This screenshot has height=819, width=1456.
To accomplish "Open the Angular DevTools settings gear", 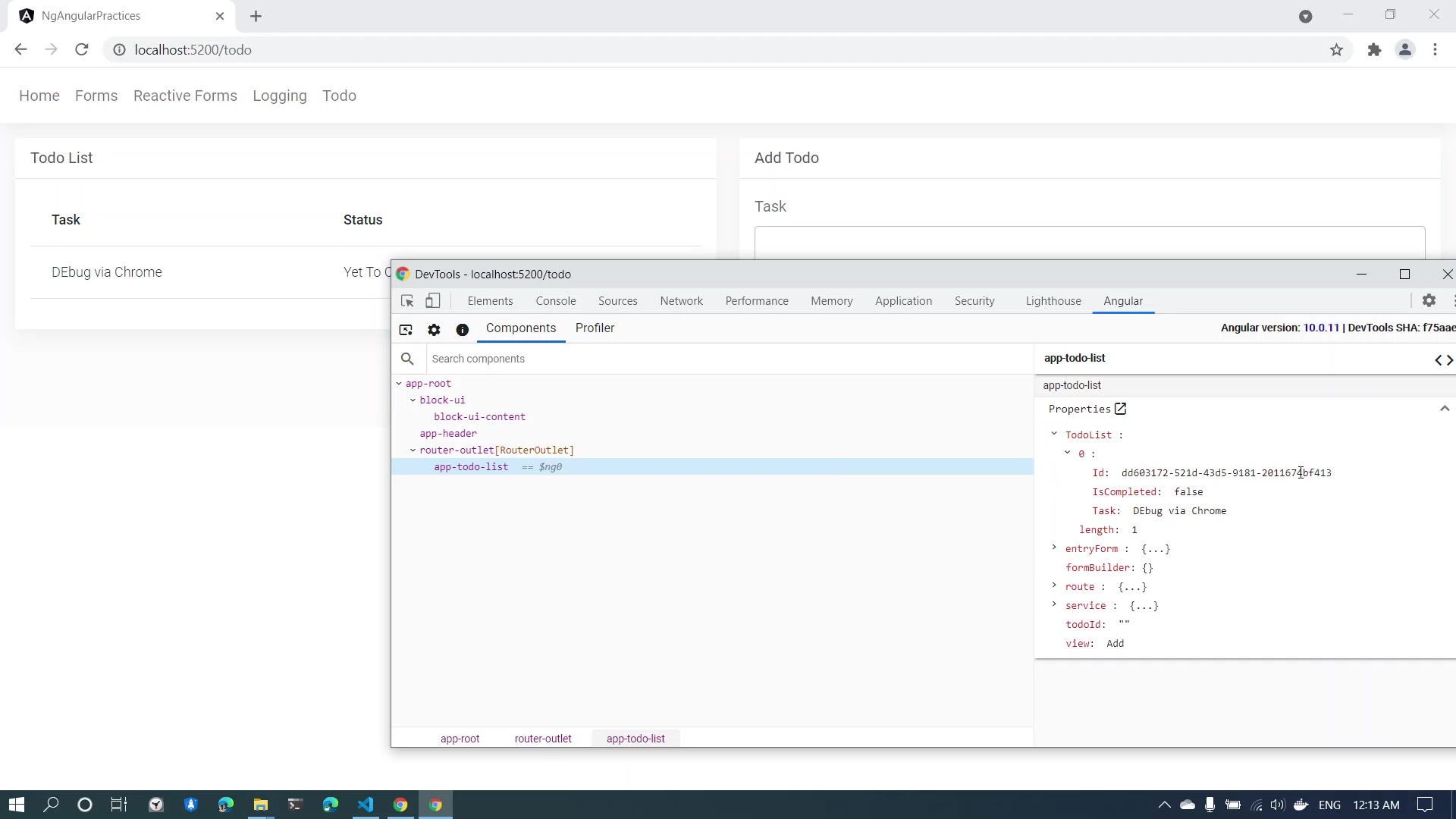I will [1429, 300].
